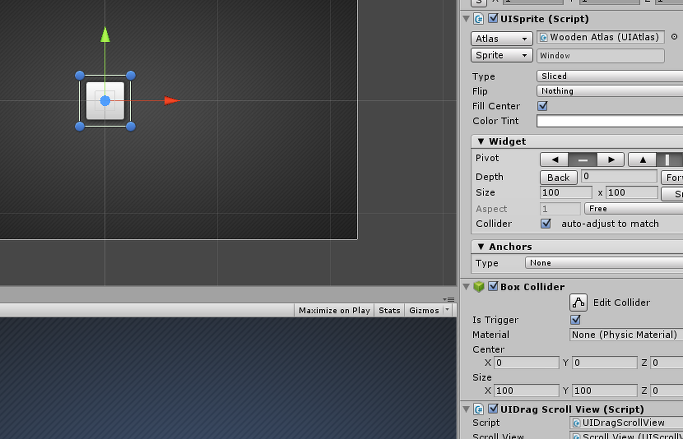
Task: Toggle the Fill Center checkbox
Action: click(542, 106)
